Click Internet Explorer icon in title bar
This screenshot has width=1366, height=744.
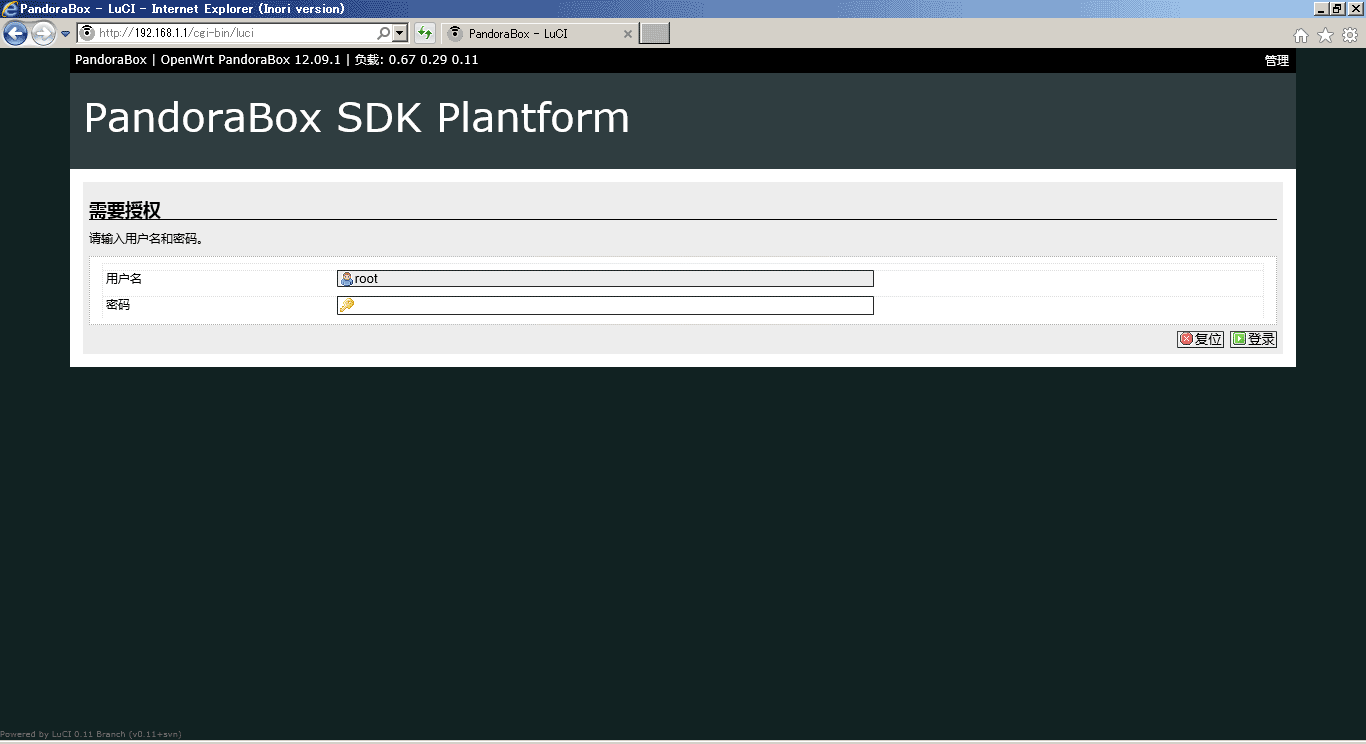pyautogui.click(x=10, y=9)
